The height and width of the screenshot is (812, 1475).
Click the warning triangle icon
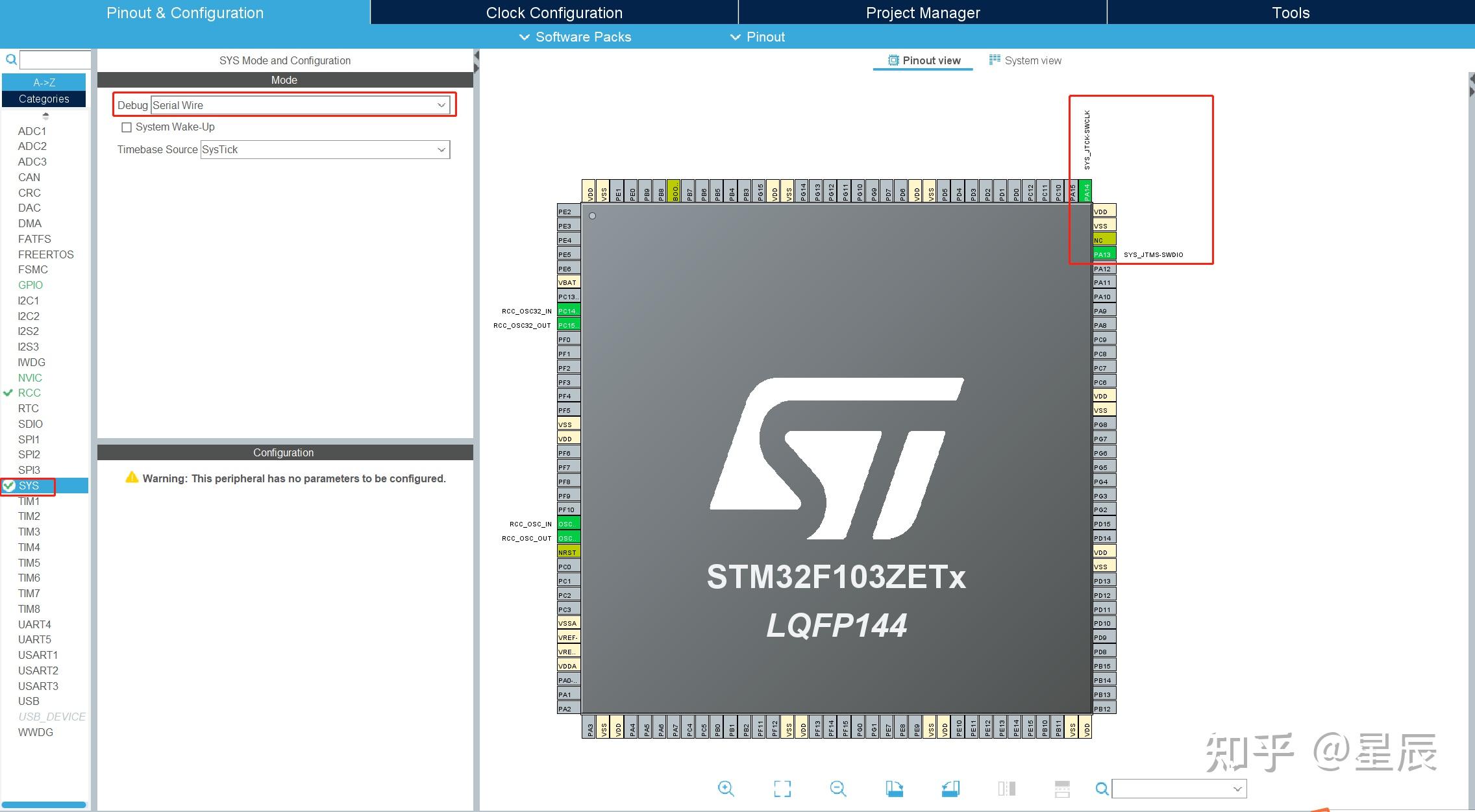[x=132, y=478]
